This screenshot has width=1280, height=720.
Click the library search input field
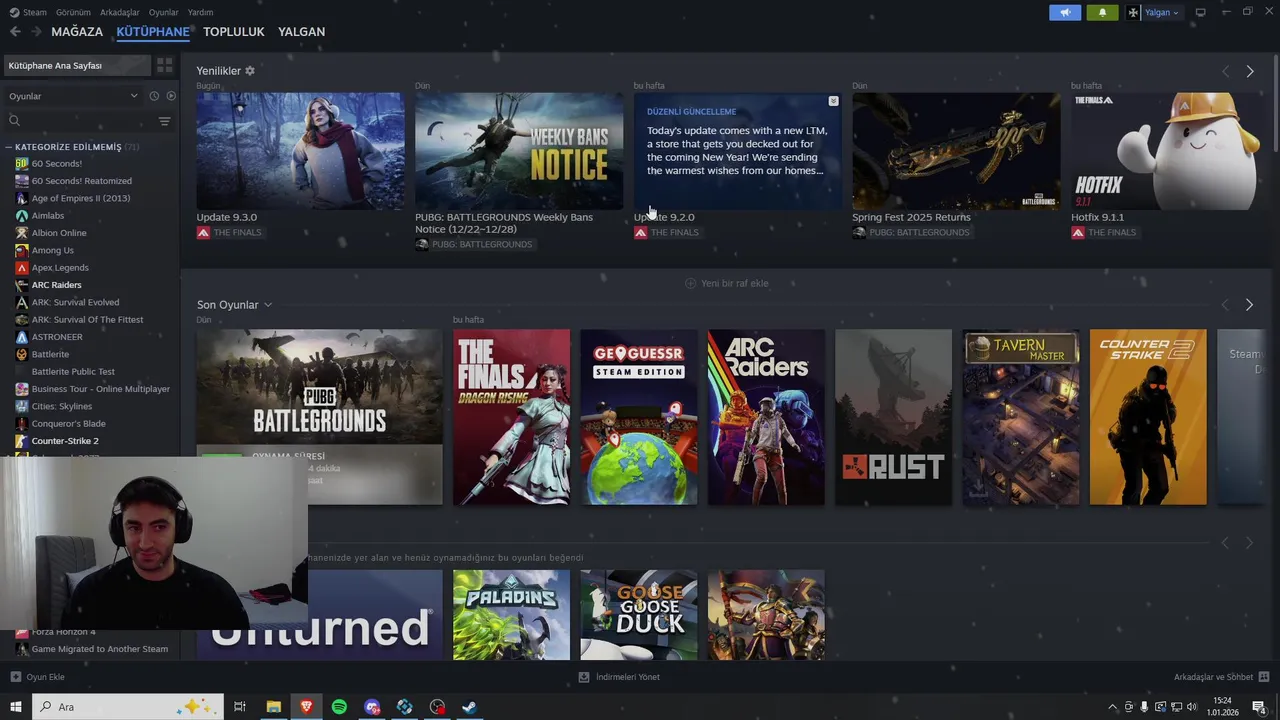click(x=88, y=121)
